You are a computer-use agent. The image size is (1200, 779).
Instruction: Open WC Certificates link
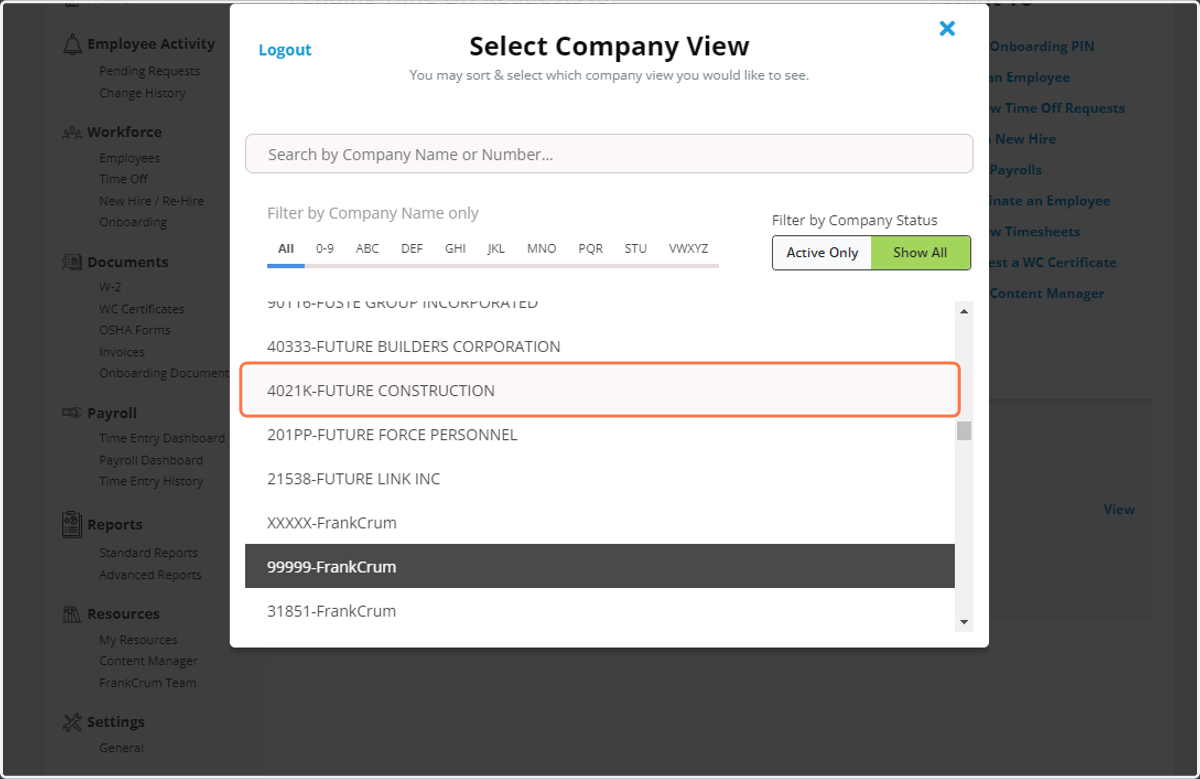(141, 309)
